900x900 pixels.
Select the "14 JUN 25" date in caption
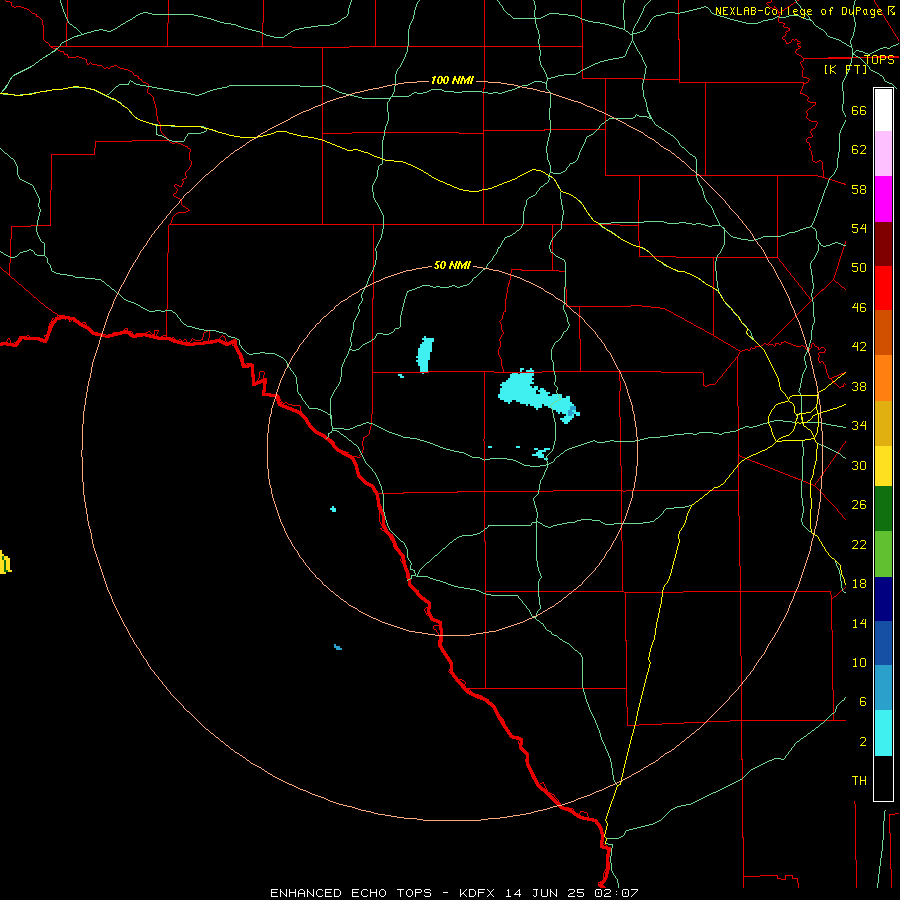545,893
